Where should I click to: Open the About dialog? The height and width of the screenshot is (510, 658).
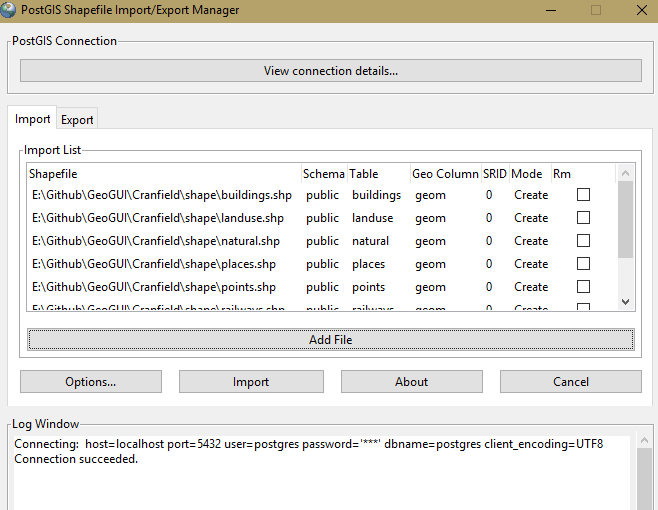coord(412,382)
